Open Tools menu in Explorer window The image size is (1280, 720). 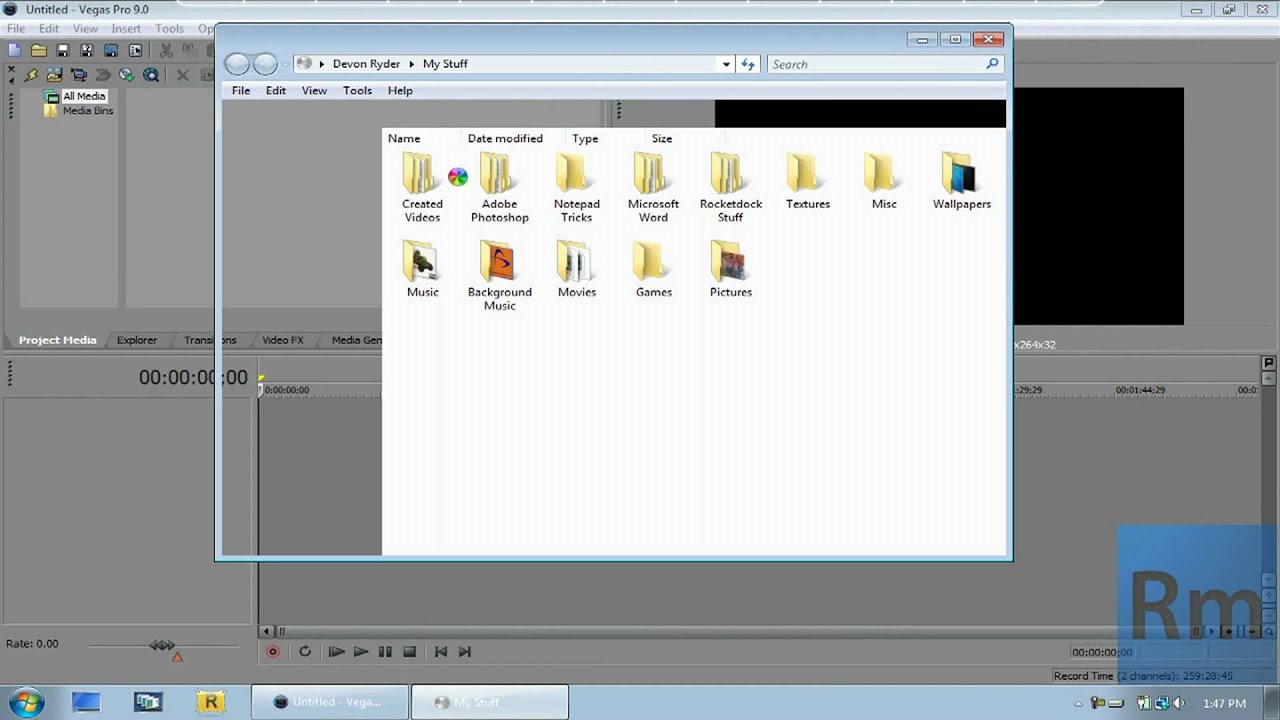[x=357, y=90]
